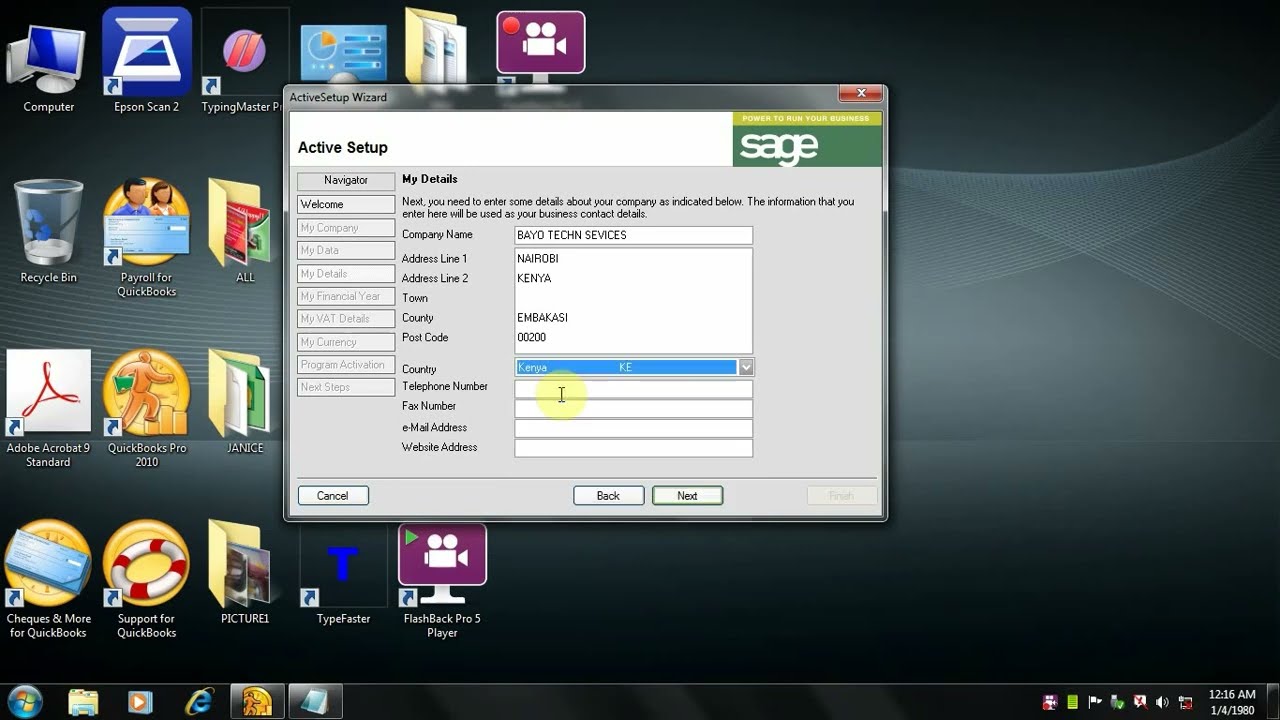
Task: Select My Financial Year step in sidebar
Action: point(346,296)
